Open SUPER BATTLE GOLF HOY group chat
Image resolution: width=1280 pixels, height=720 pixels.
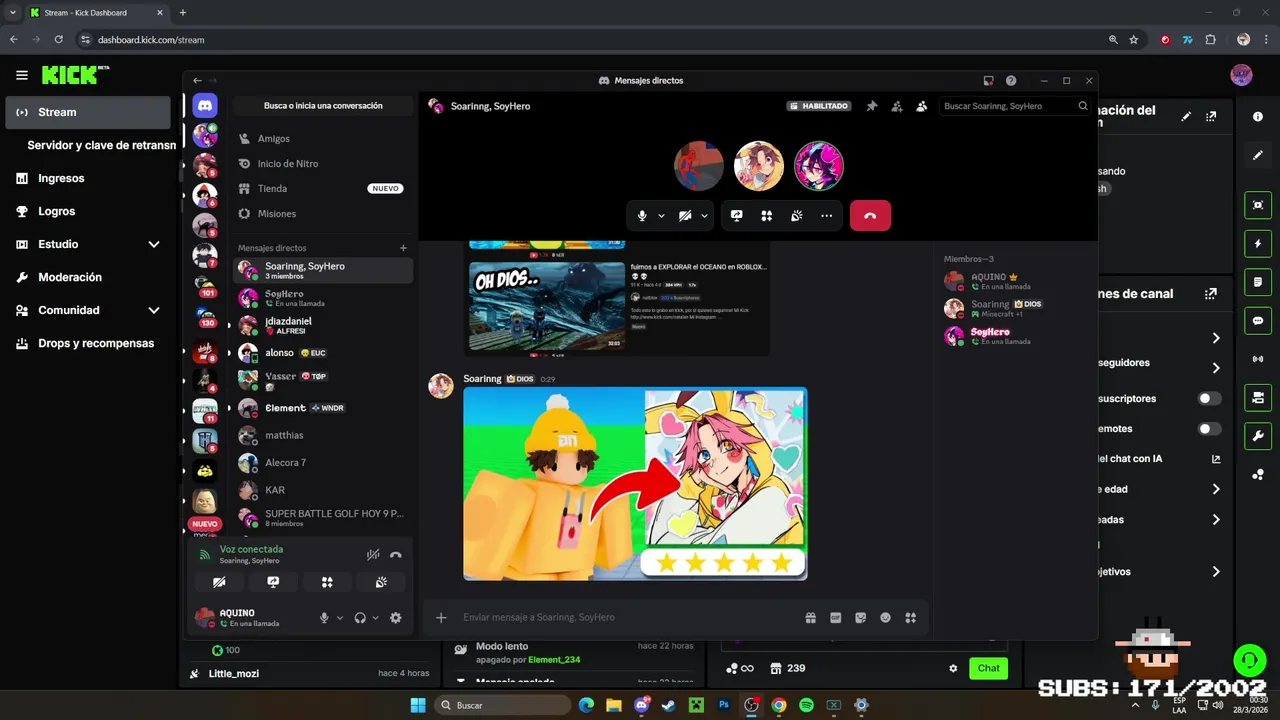click(x=323, y=517)
